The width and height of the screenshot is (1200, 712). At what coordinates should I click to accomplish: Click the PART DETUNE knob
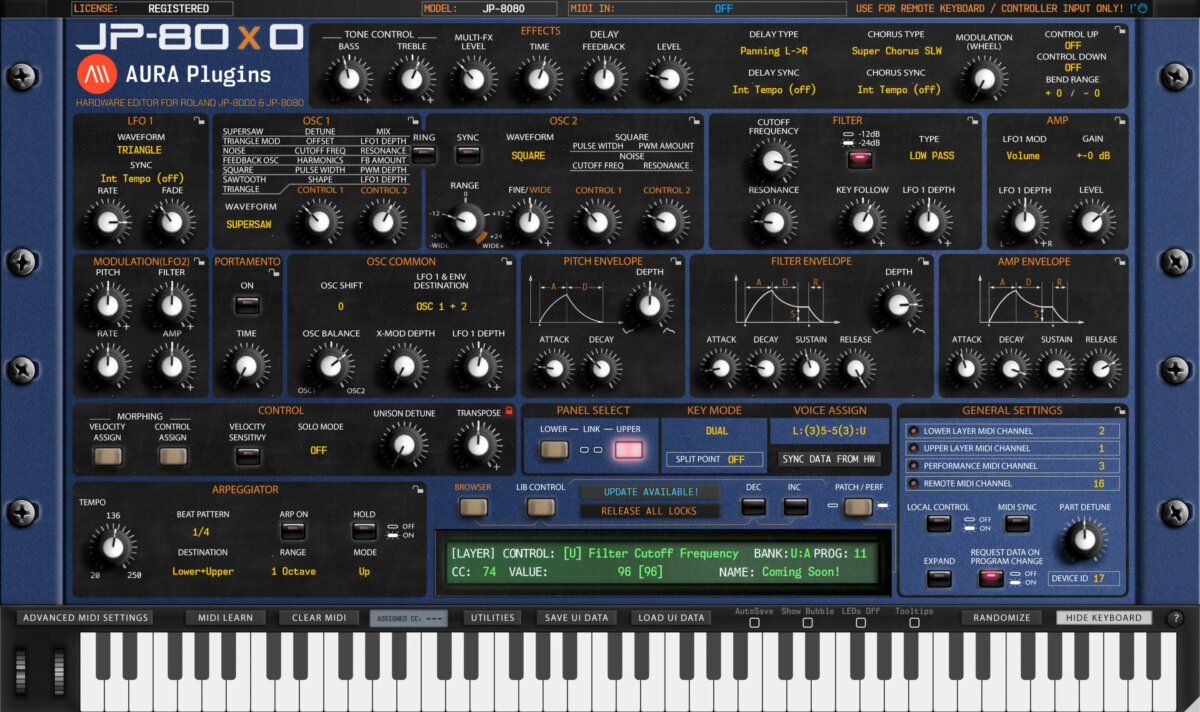1082,541
